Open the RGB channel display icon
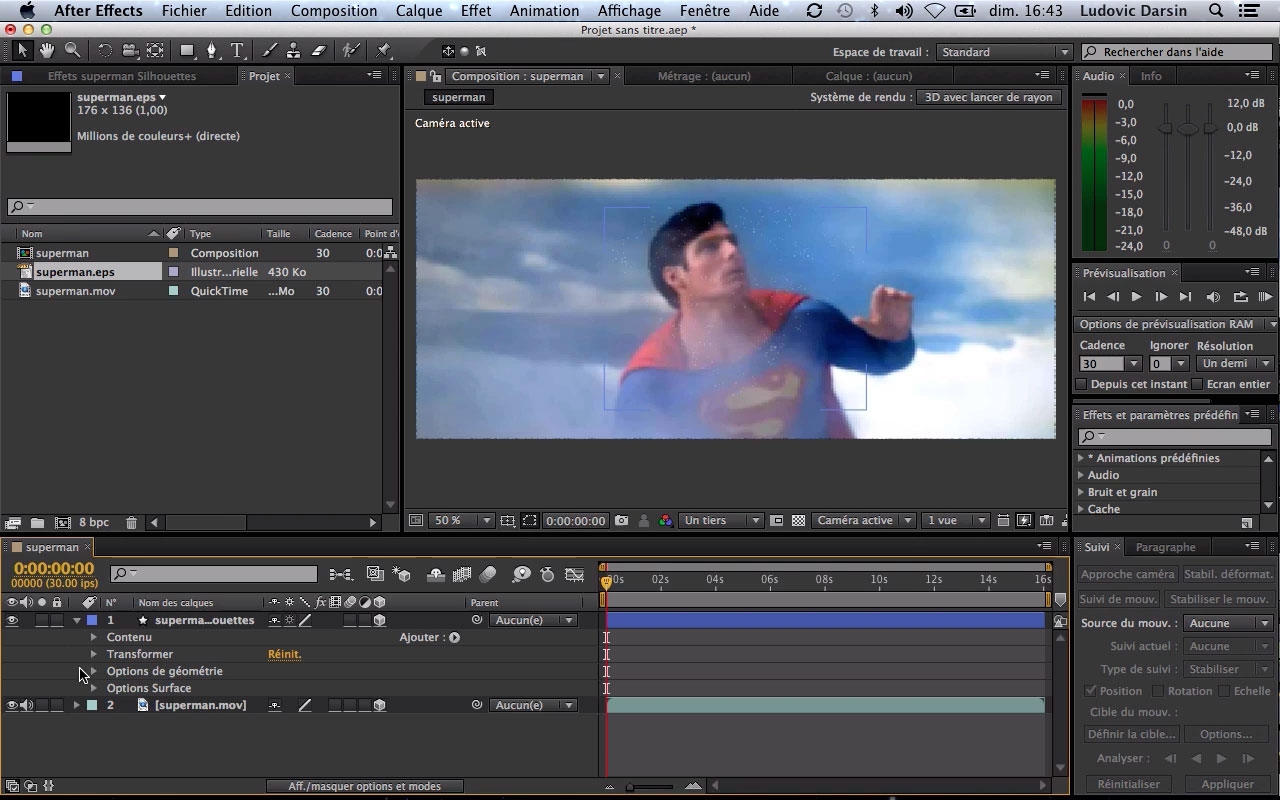 pyautogui.click(x=665, y=521)
